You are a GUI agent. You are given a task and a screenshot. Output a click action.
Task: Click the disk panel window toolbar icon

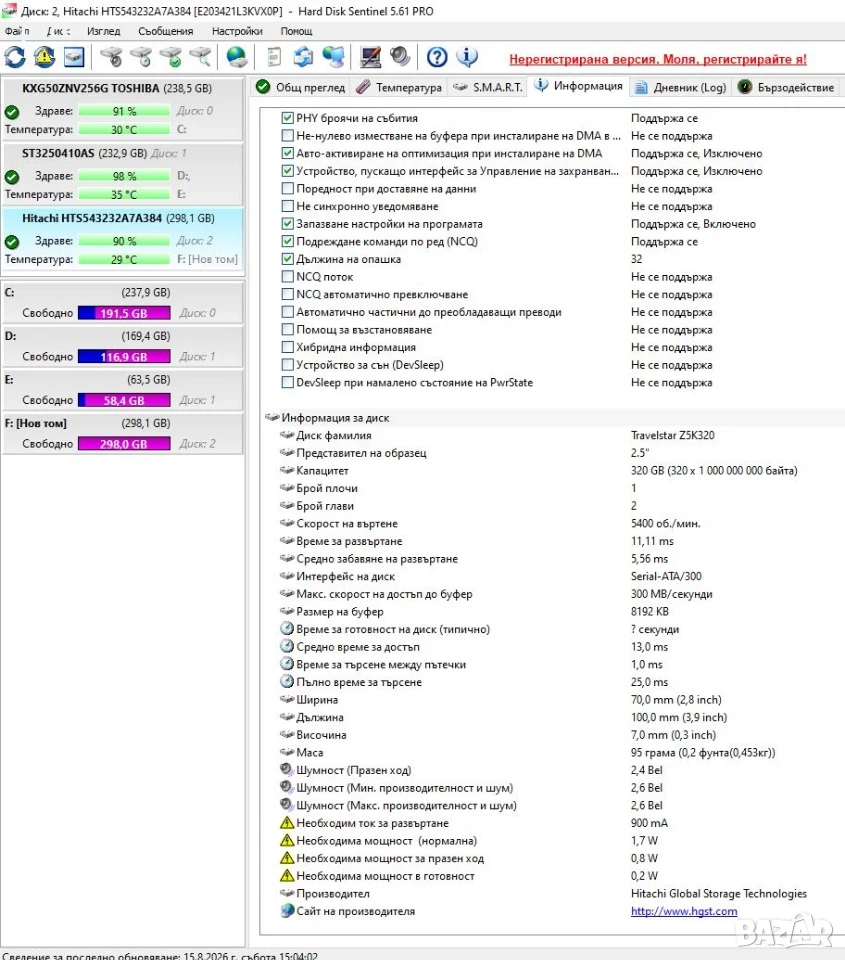click(x=74, y=58)
